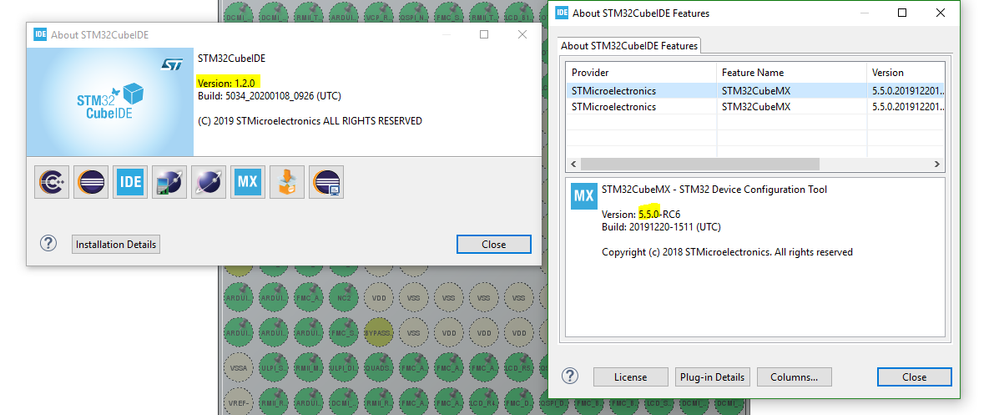Sort by the Feature Name column header
This screenshot has height=415, width=999.
(x=791, y=72)
